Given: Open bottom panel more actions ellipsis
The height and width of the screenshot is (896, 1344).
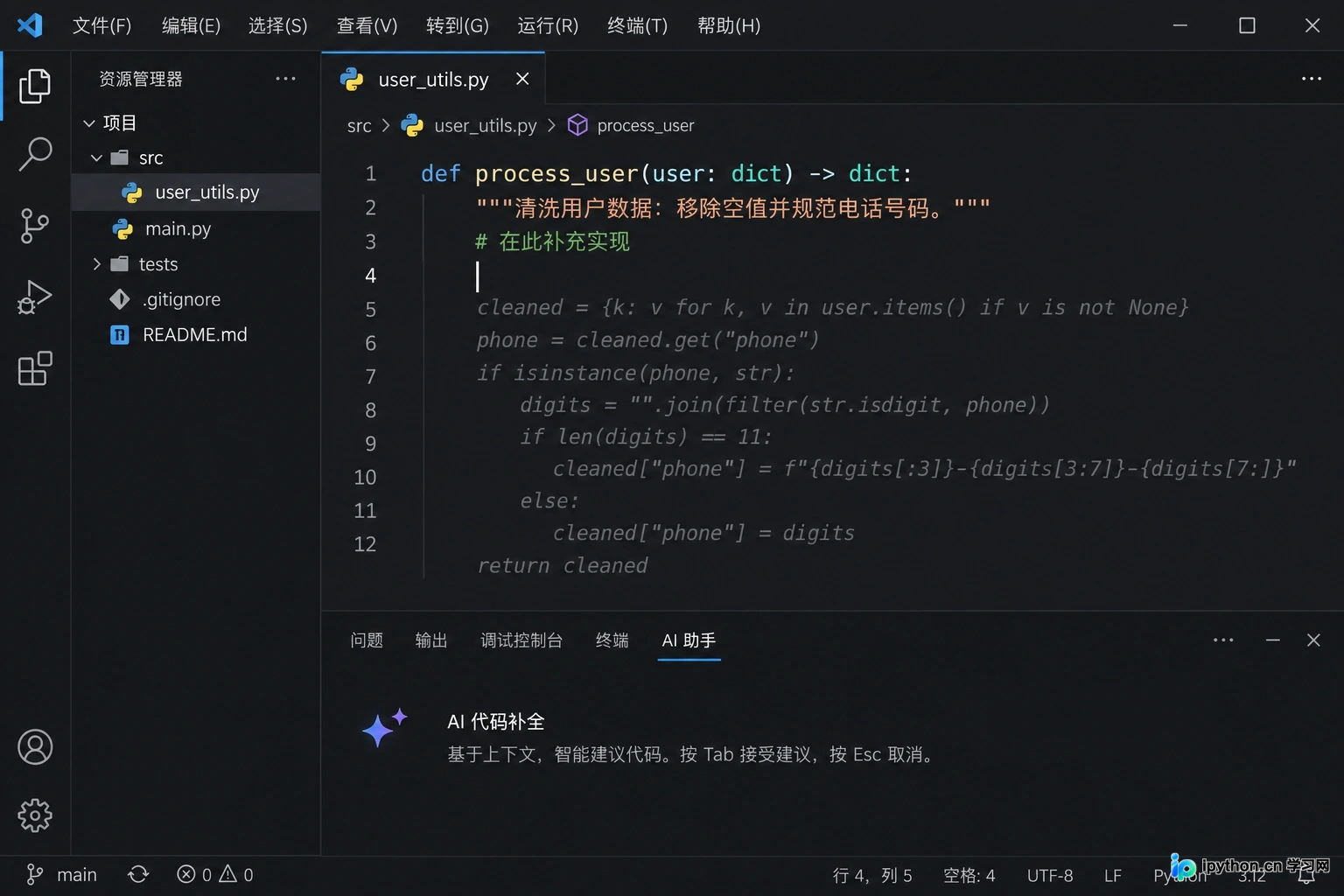Looking at the screenshot, I should tap(1223, 640).
